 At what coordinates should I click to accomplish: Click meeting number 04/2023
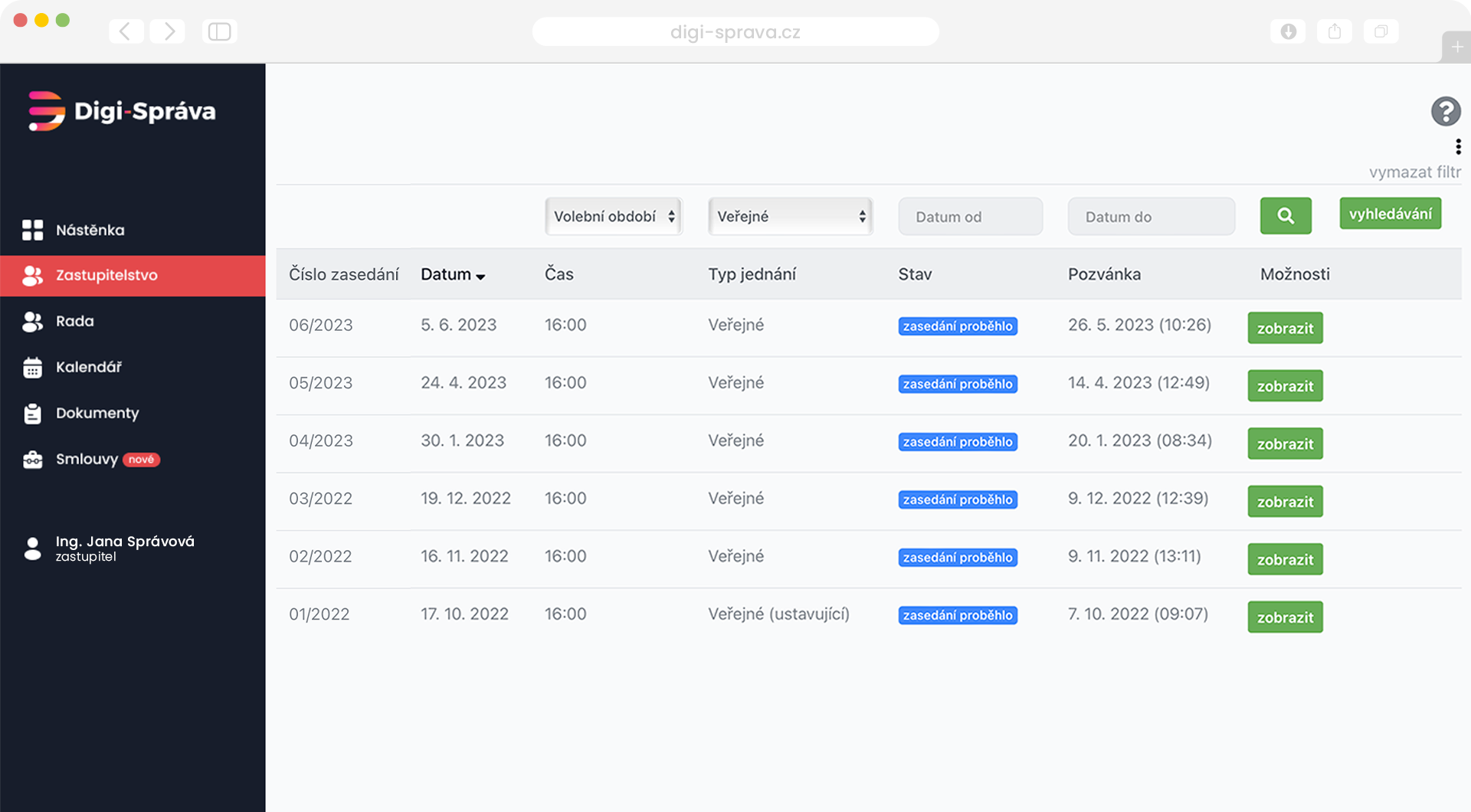(x=321, y=441)
